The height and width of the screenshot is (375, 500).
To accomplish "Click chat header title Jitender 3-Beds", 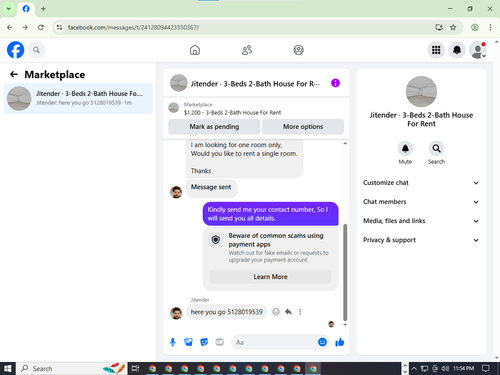I will [255, 84].
